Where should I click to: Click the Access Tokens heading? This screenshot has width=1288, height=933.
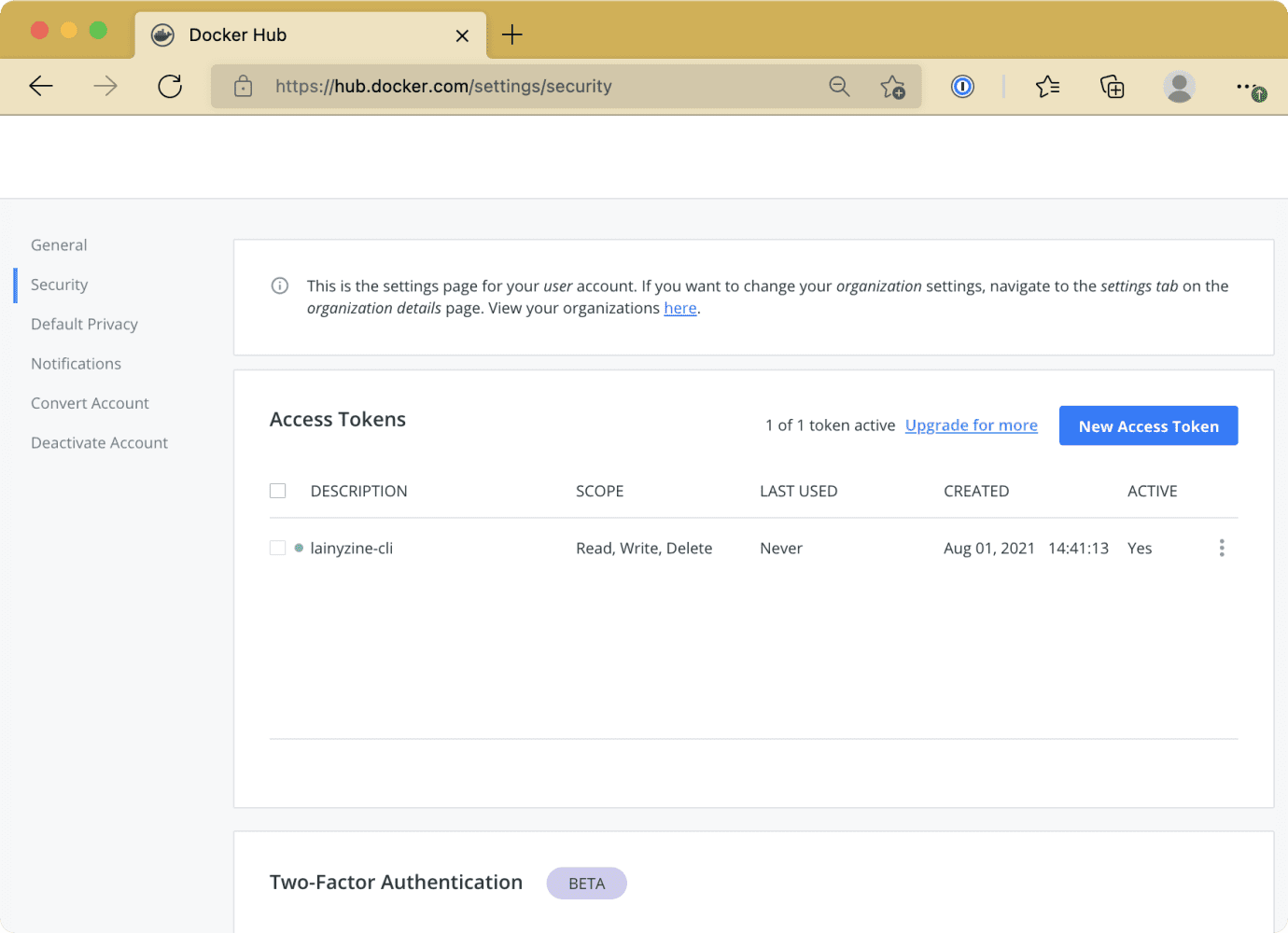(x=338, y=420)
